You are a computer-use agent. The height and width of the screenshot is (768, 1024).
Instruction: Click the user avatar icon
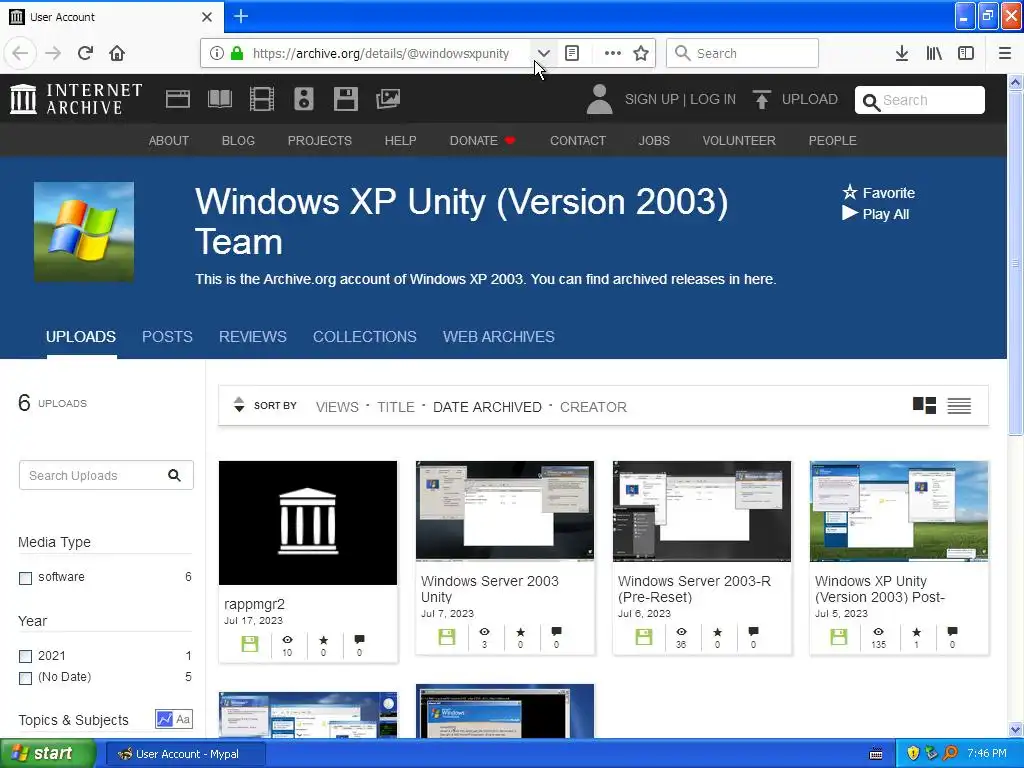[600, 99]
